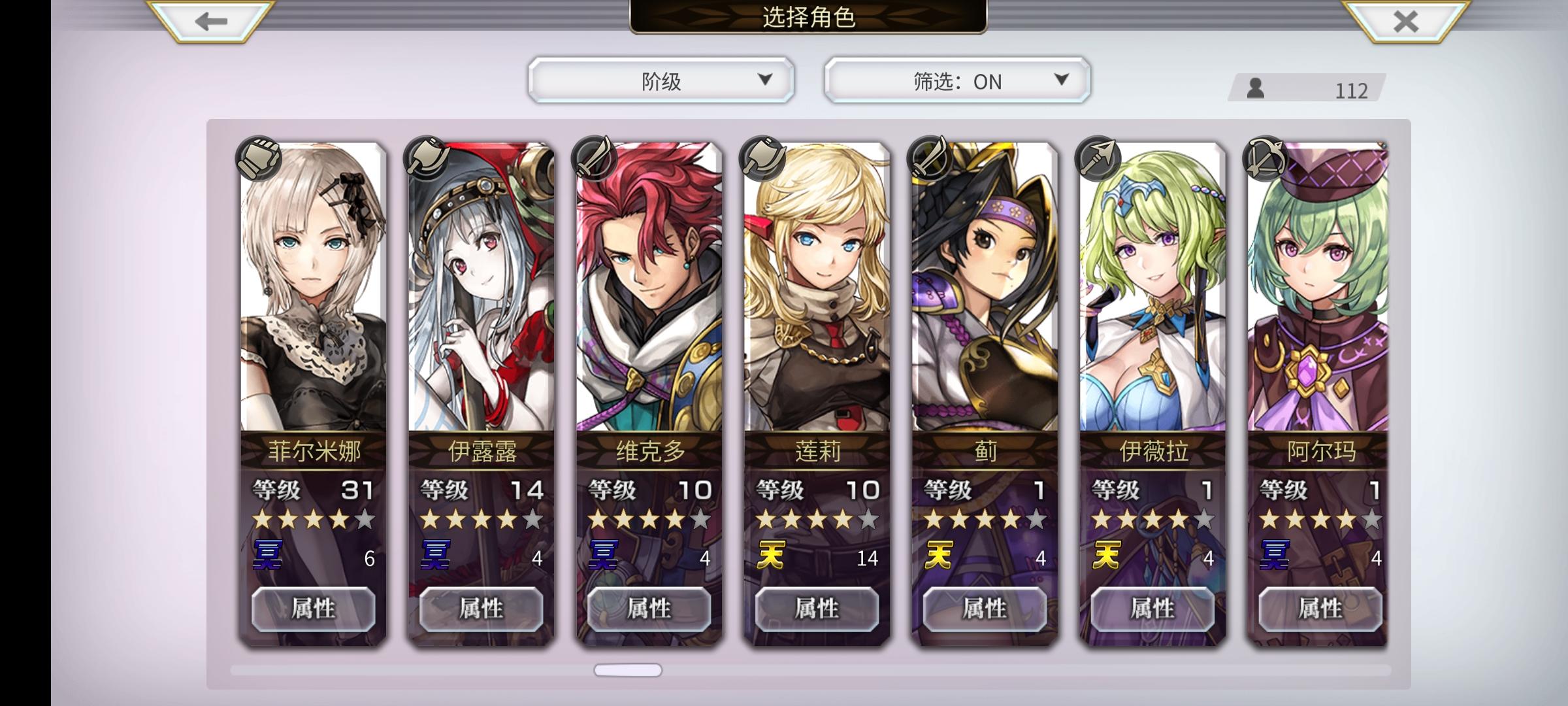Click the axe weapon icon on 伊露露's card
The height and width of the screenshot is (706, 1568).
pyautogui.click(x=427, y=158)
